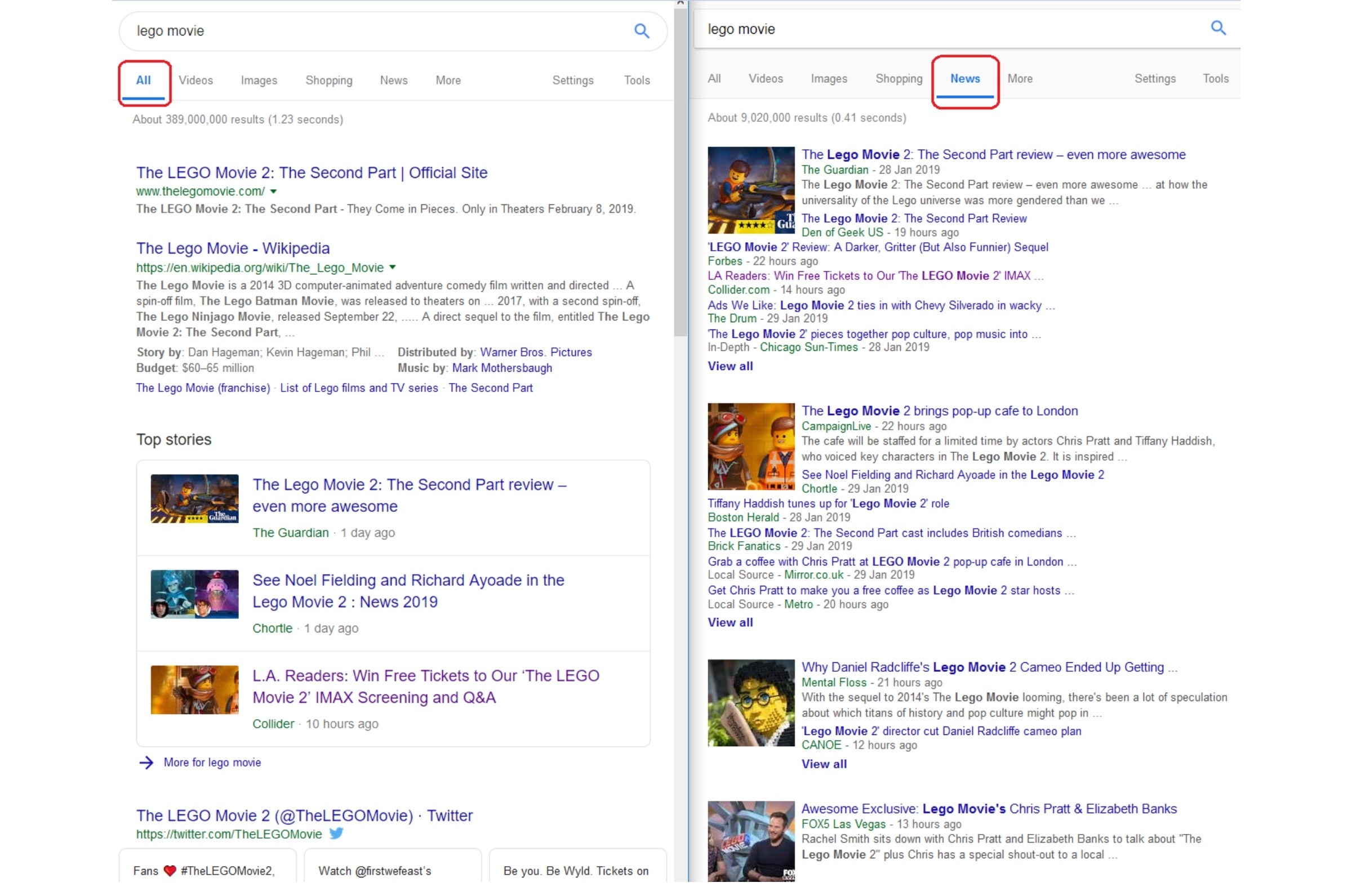Open More menu in right window
Screen dimensions: 1352x896
pyautogui.click(x=1020, y=79)
